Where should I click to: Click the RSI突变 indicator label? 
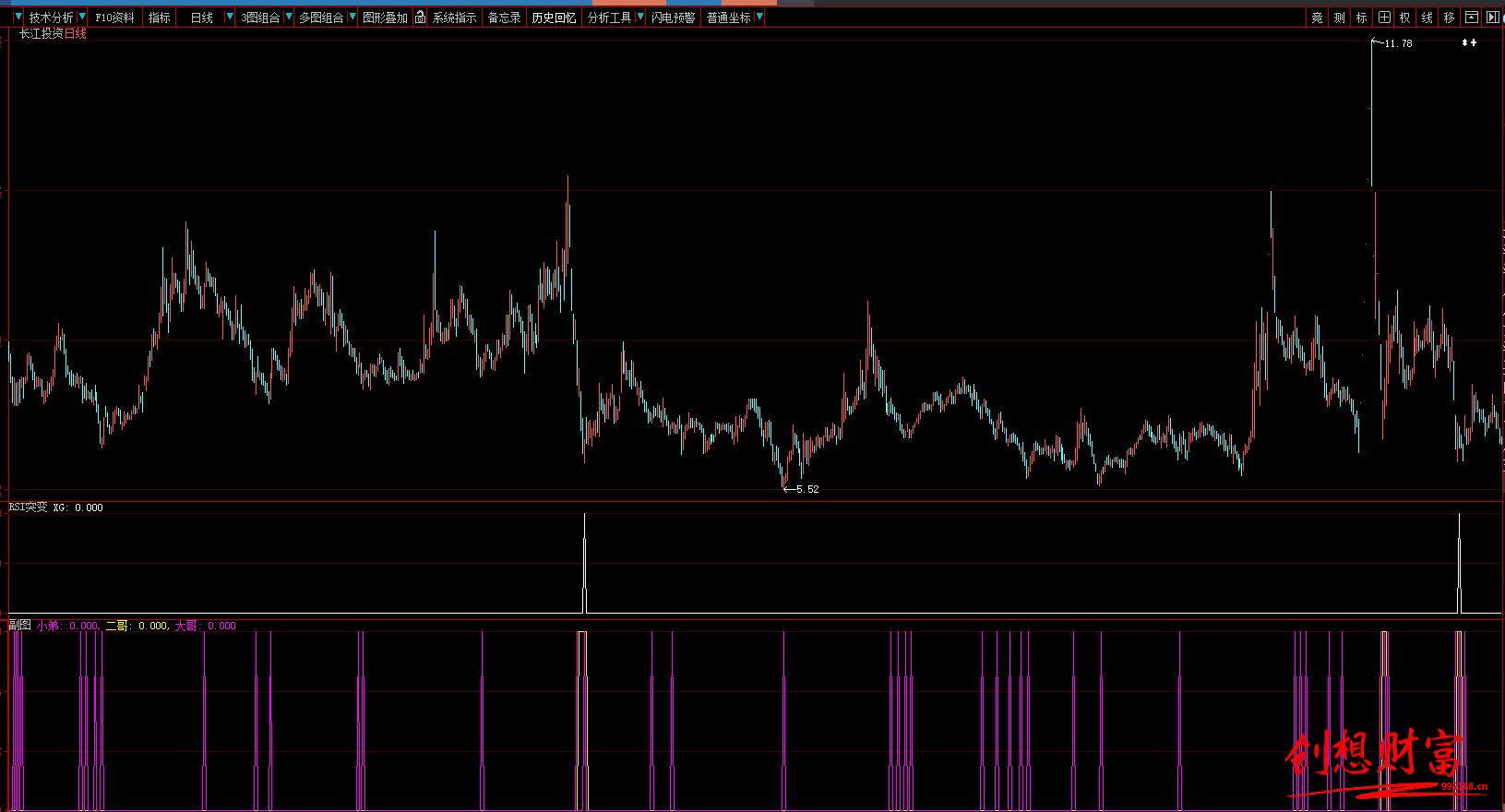[x=28, y=507]
